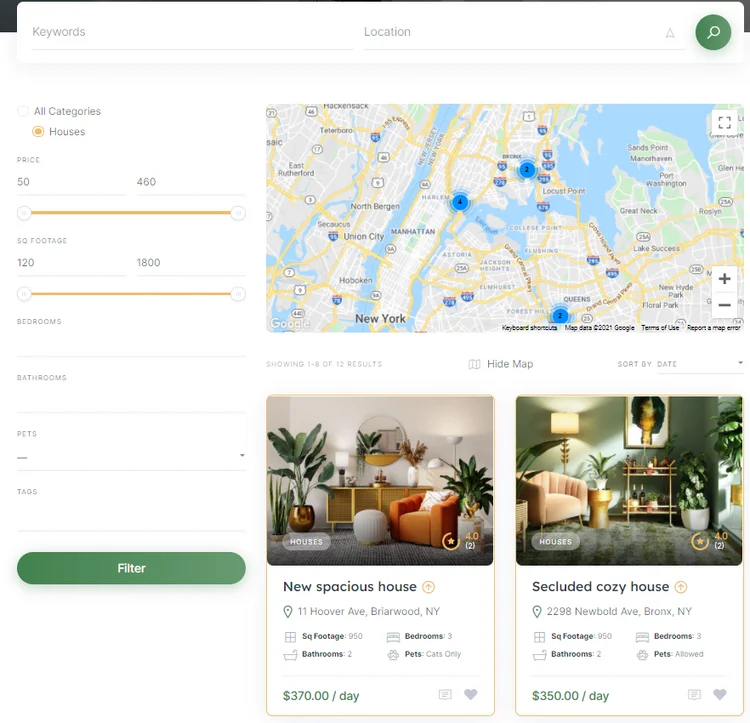Click '2298 Newbold Ave, Bronx, NY' address
Image resolution: width=750 pixels, height=723 pixels.
click(619, 612)
